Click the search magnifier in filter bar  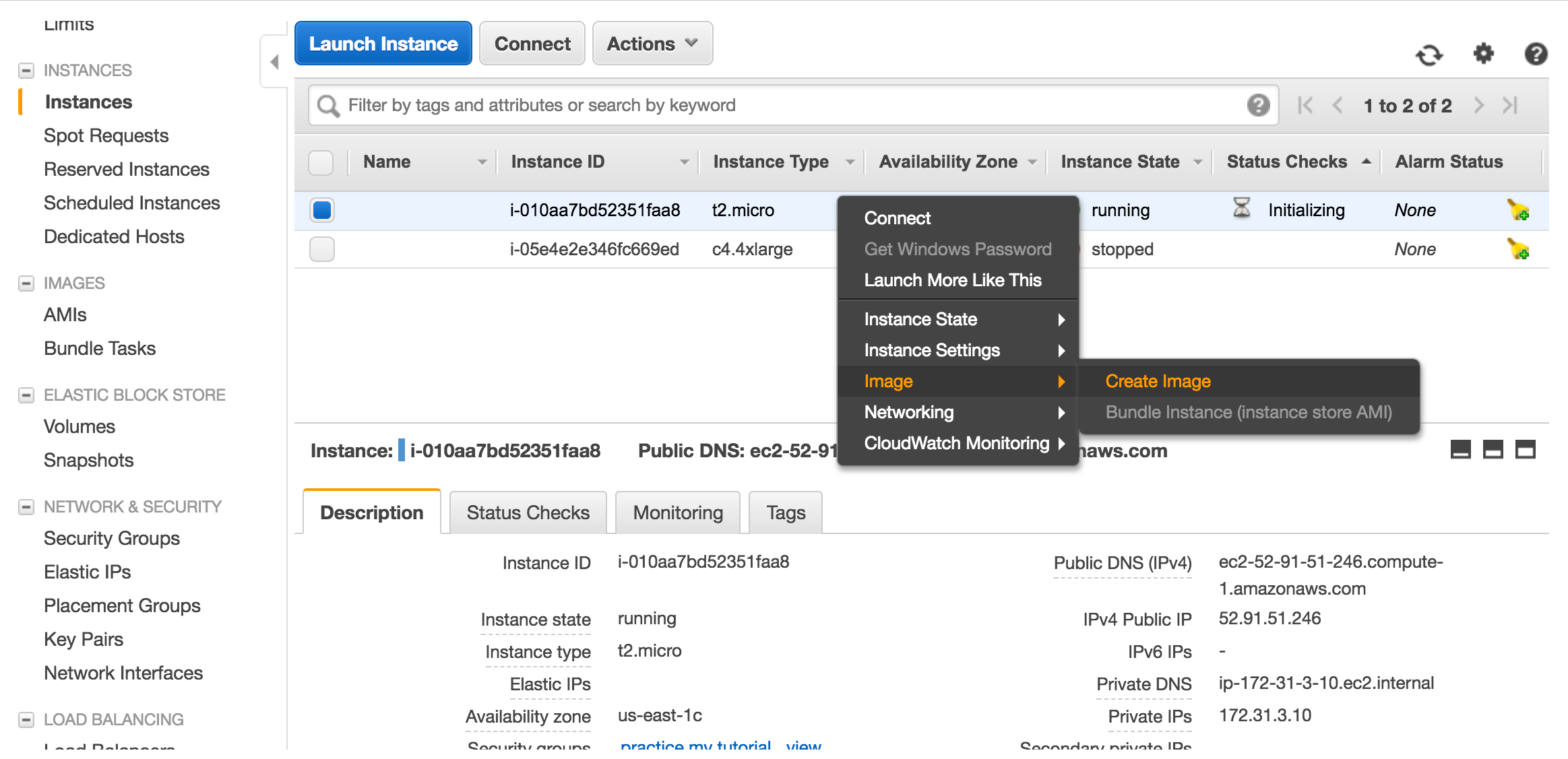328,105
